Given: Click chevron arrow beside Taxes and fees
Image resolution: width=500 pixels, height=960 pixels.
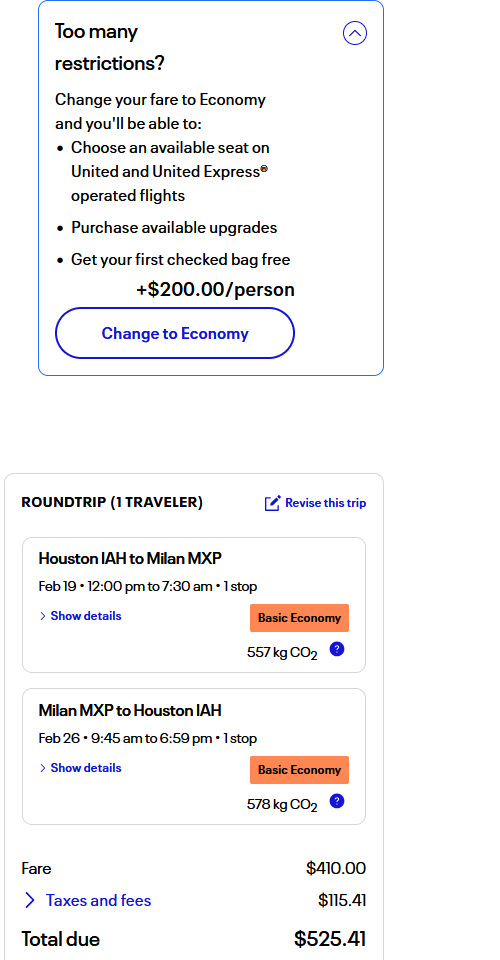Looking at the screenshot, I should [x=29, y=900].
